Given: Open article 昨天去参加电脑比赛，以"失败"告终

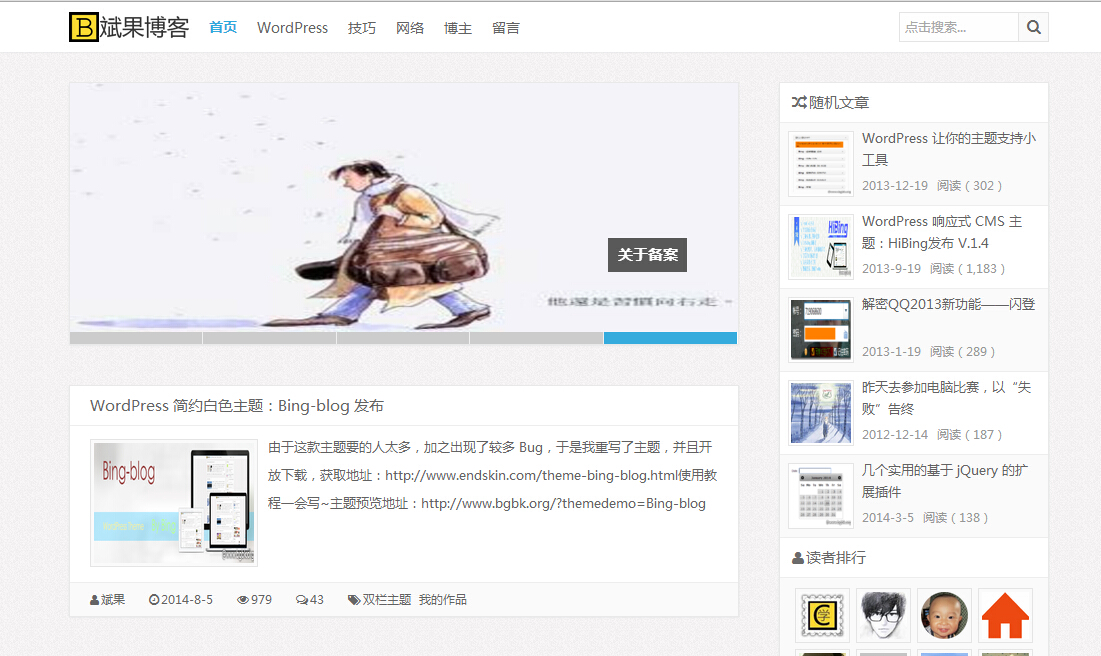Looking at the screenshot, I should [x=947, y=398].
